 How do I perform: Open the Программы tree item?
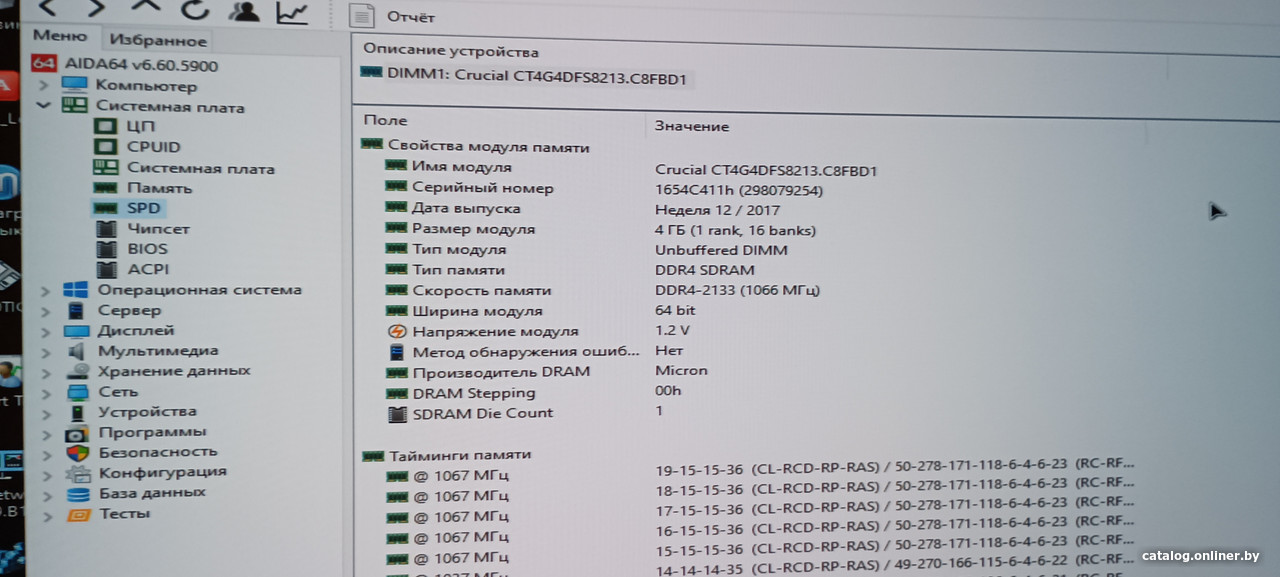(152, 432)
